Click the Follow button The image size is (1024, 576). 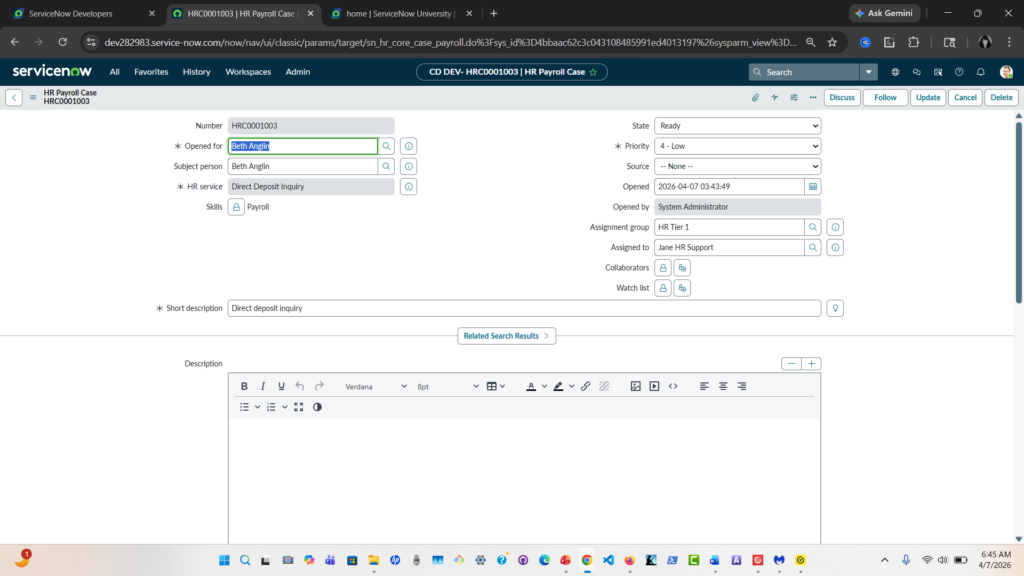coord(885,97)
